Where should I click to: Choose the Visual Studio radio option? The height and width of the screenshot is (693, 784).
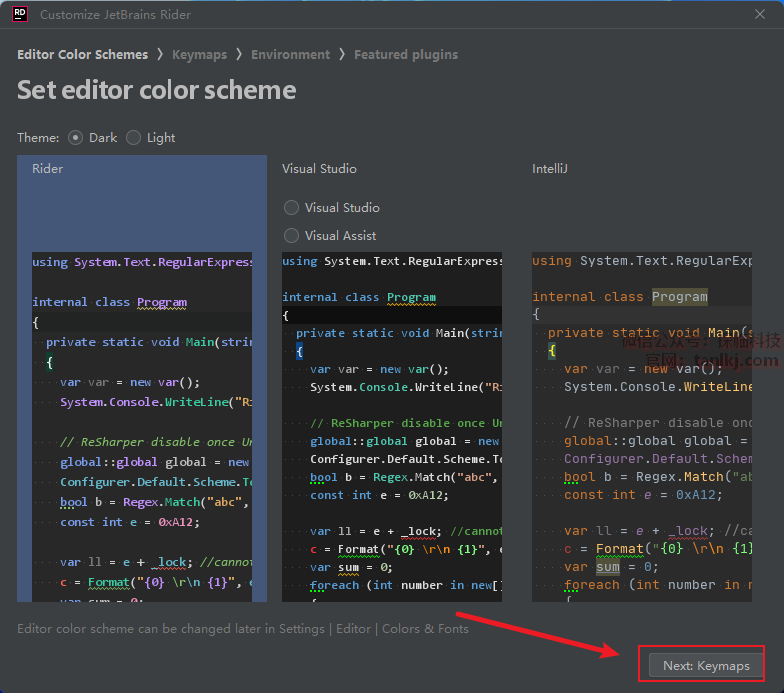click(292, 208)
